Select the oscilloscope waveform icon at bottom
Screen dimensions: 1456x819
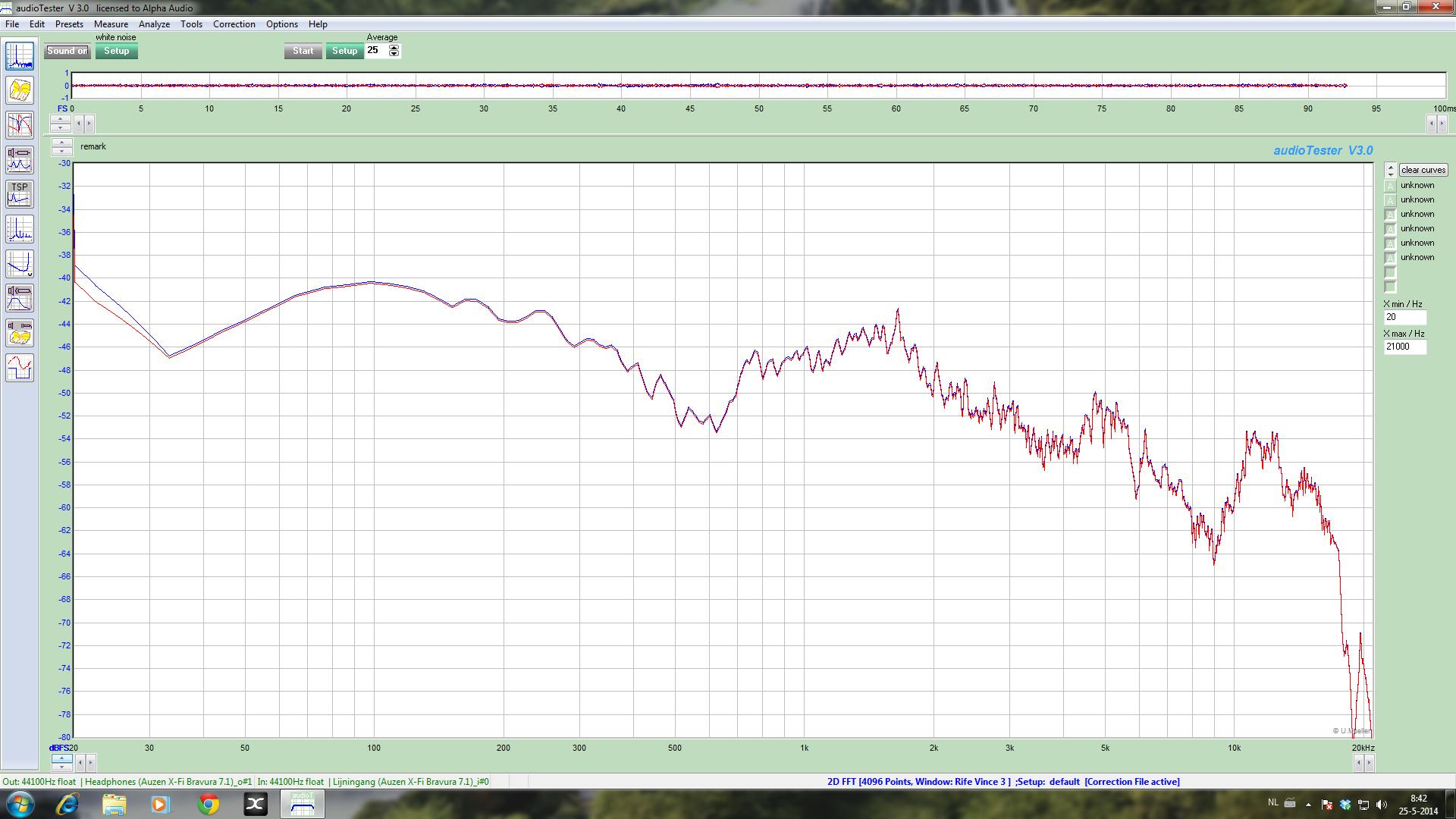tap(20, 368)
